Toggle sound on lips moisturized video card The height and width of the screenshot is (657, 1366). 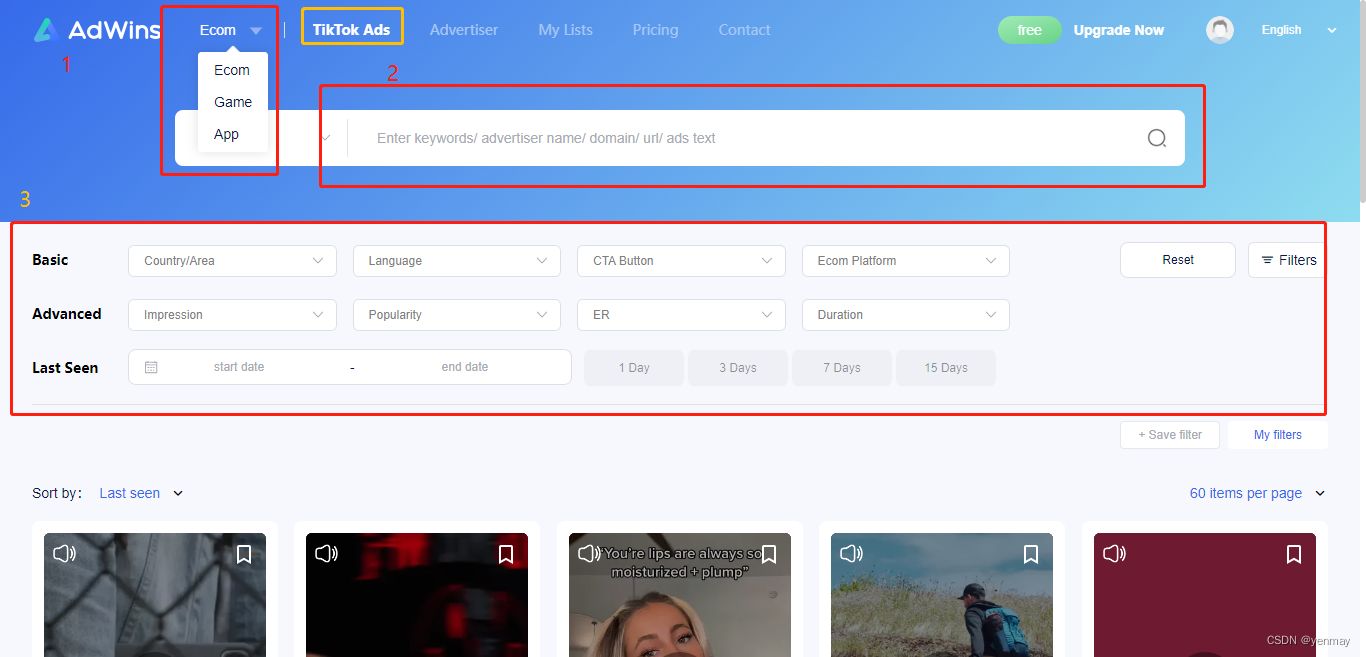[589, 553]
